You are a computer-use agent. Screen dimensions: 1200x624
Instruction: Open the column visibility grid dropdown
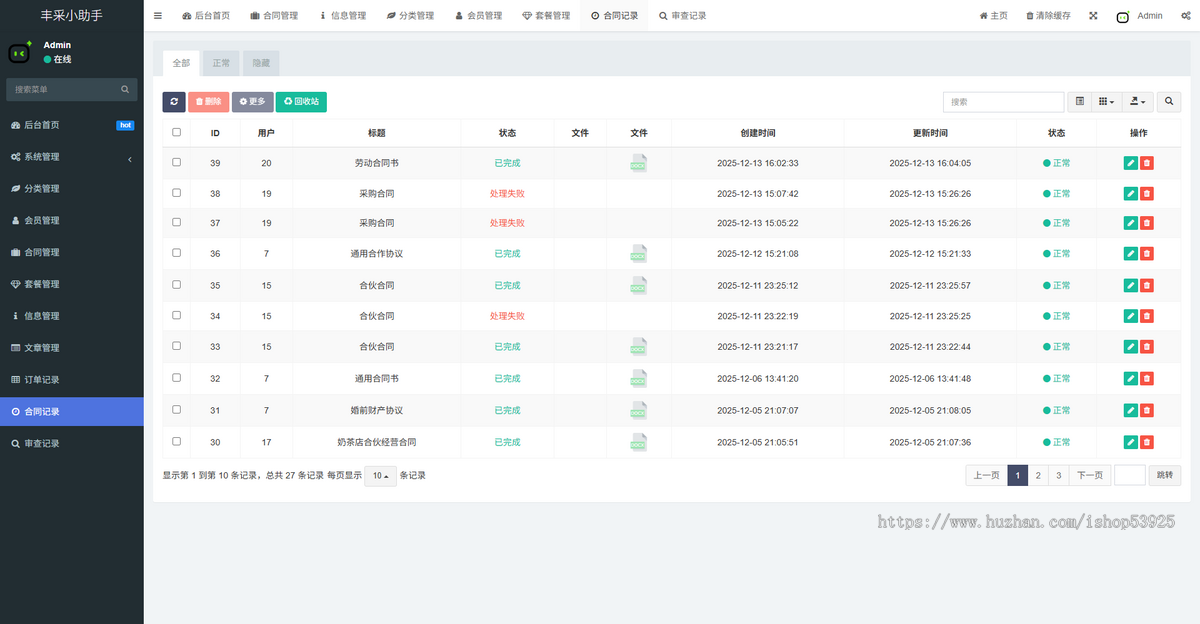(1105, 102)
